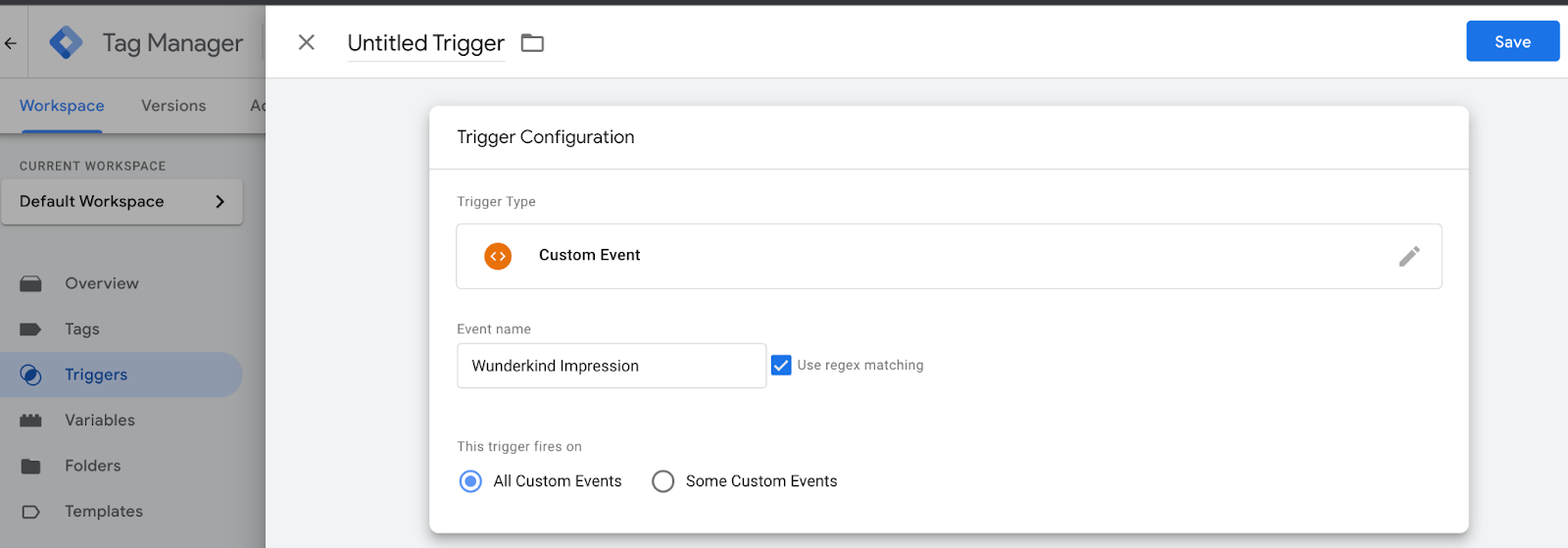Click the back arrow beside Tag Manager
The image size is (1568, 548).
11,43
